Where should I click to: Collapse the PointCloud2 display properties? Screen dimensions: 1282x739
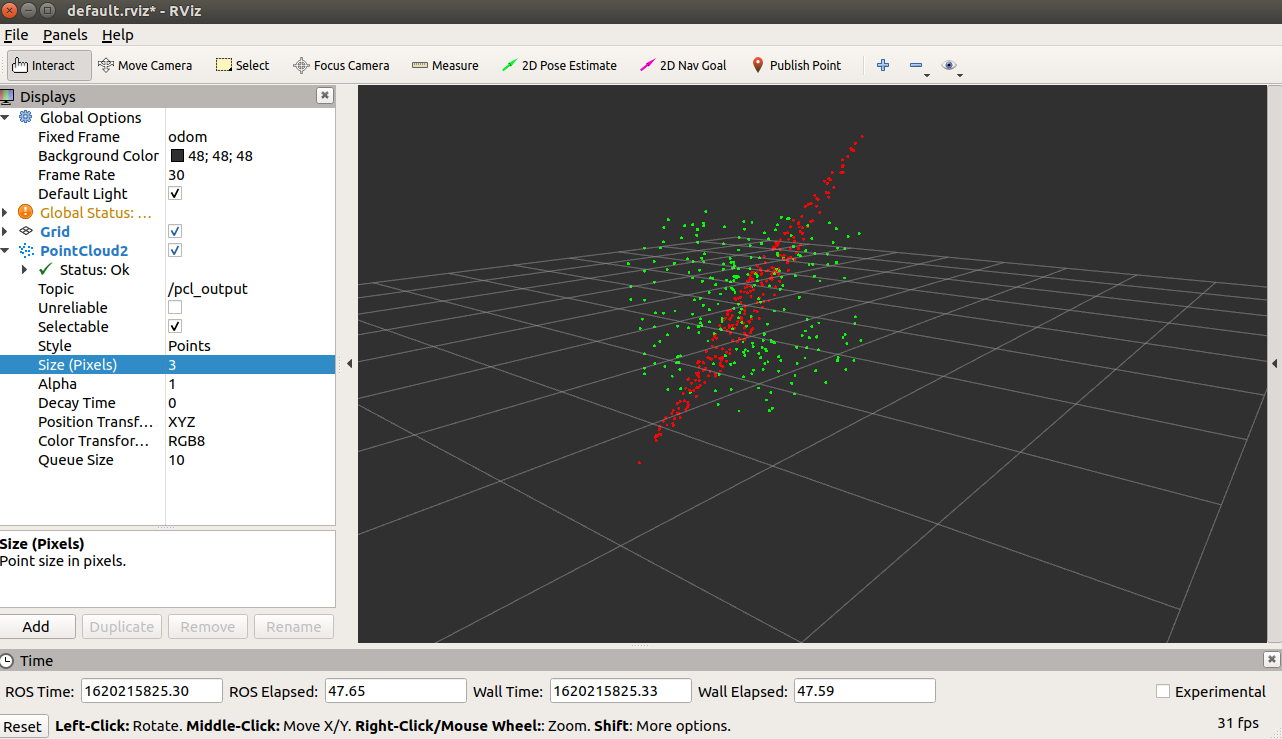[6, 250]
